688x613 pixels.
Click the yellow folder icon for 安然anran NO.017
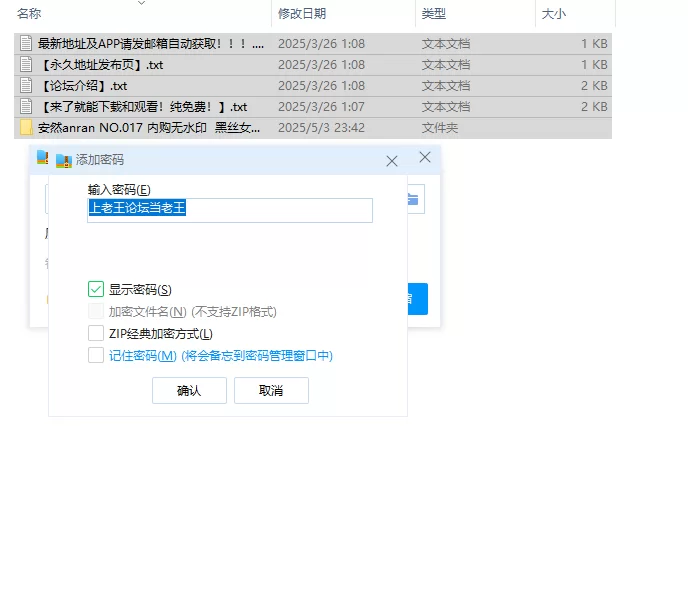pos(27,128)
